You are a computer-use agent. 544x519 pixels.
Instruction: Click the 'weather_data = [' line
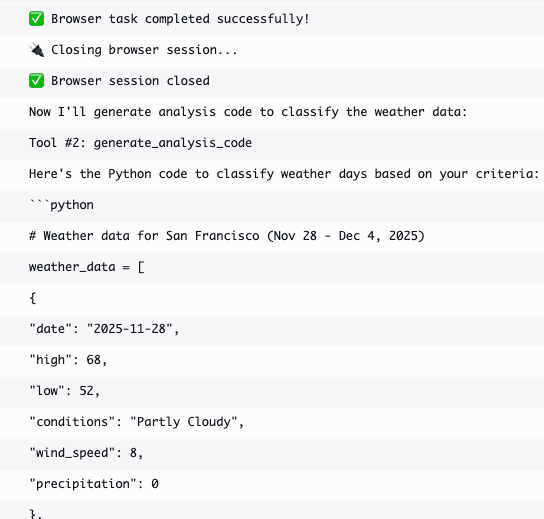click(x=87, y=267)
